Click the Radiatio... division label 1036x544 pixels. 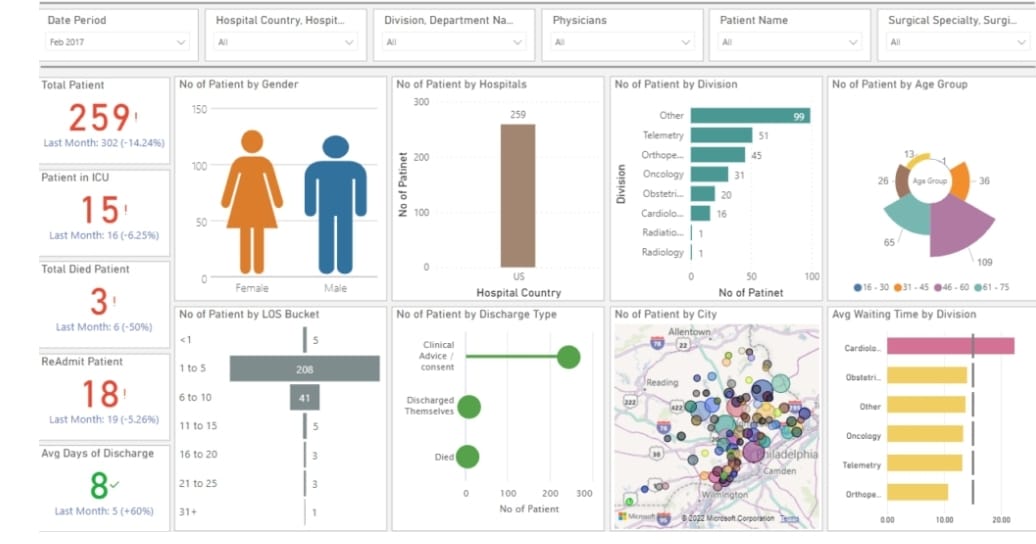663,233
